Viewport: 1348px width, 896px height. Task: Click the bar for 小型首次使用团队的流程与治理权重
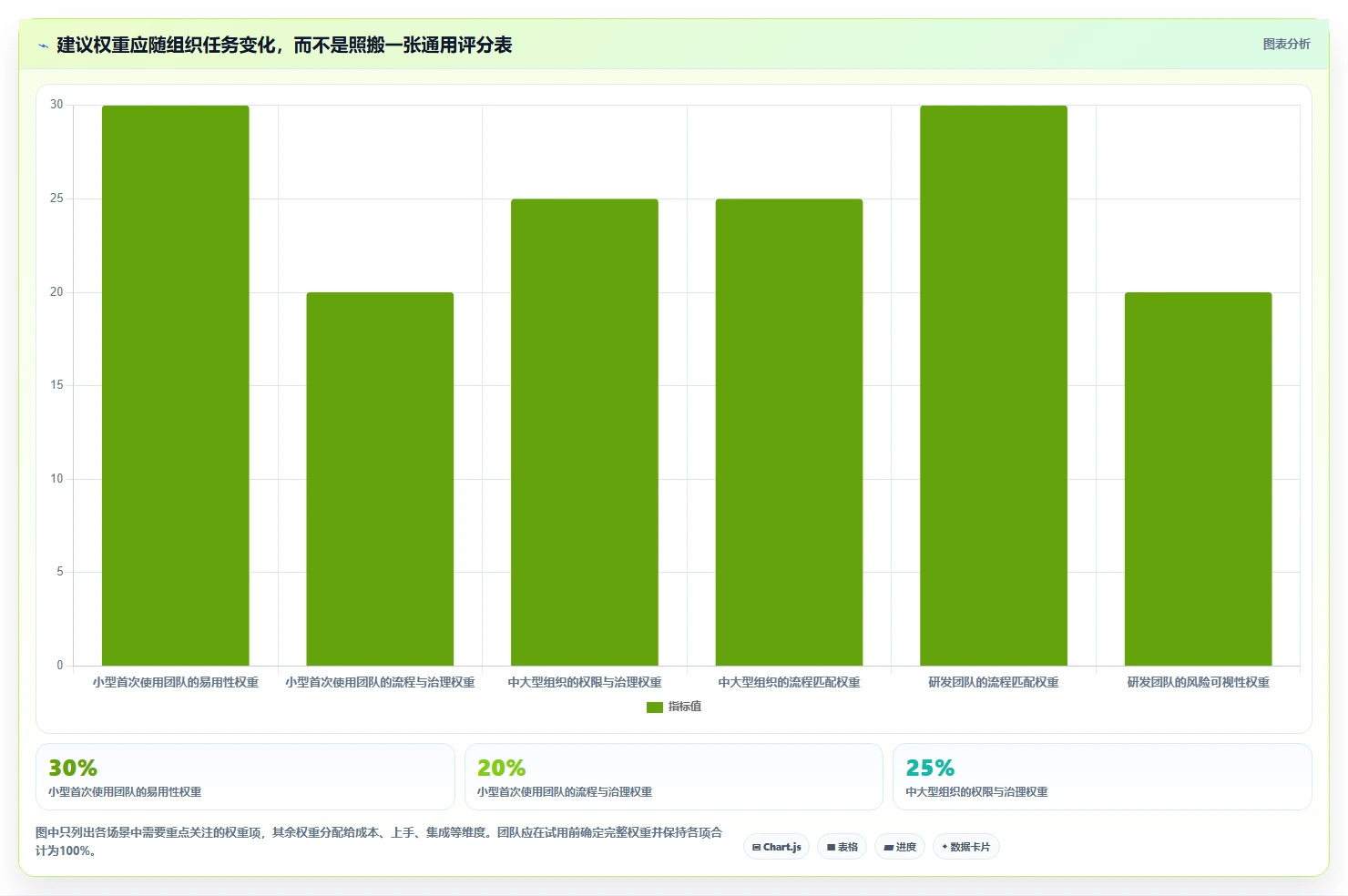(x=380, y=479)
